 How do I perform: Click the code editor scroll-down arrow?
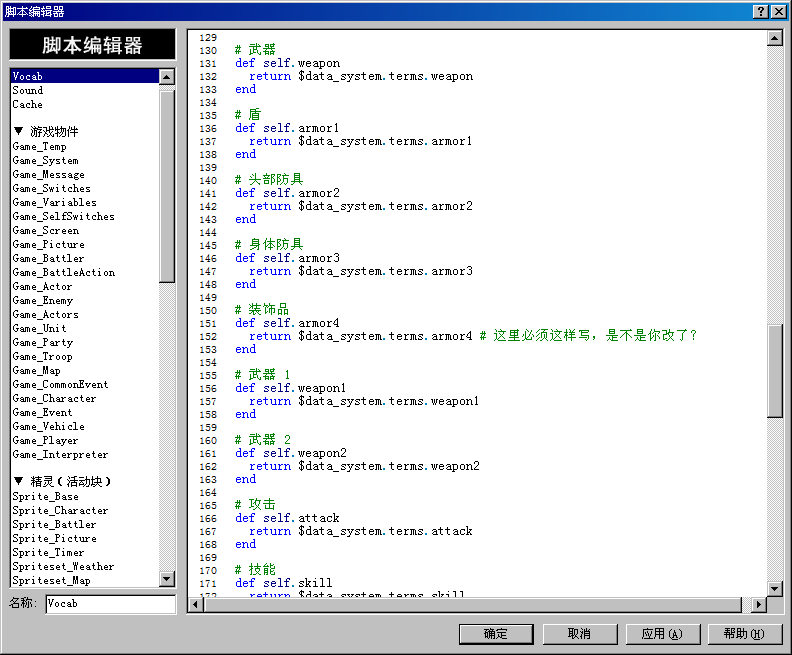point(775,588)
